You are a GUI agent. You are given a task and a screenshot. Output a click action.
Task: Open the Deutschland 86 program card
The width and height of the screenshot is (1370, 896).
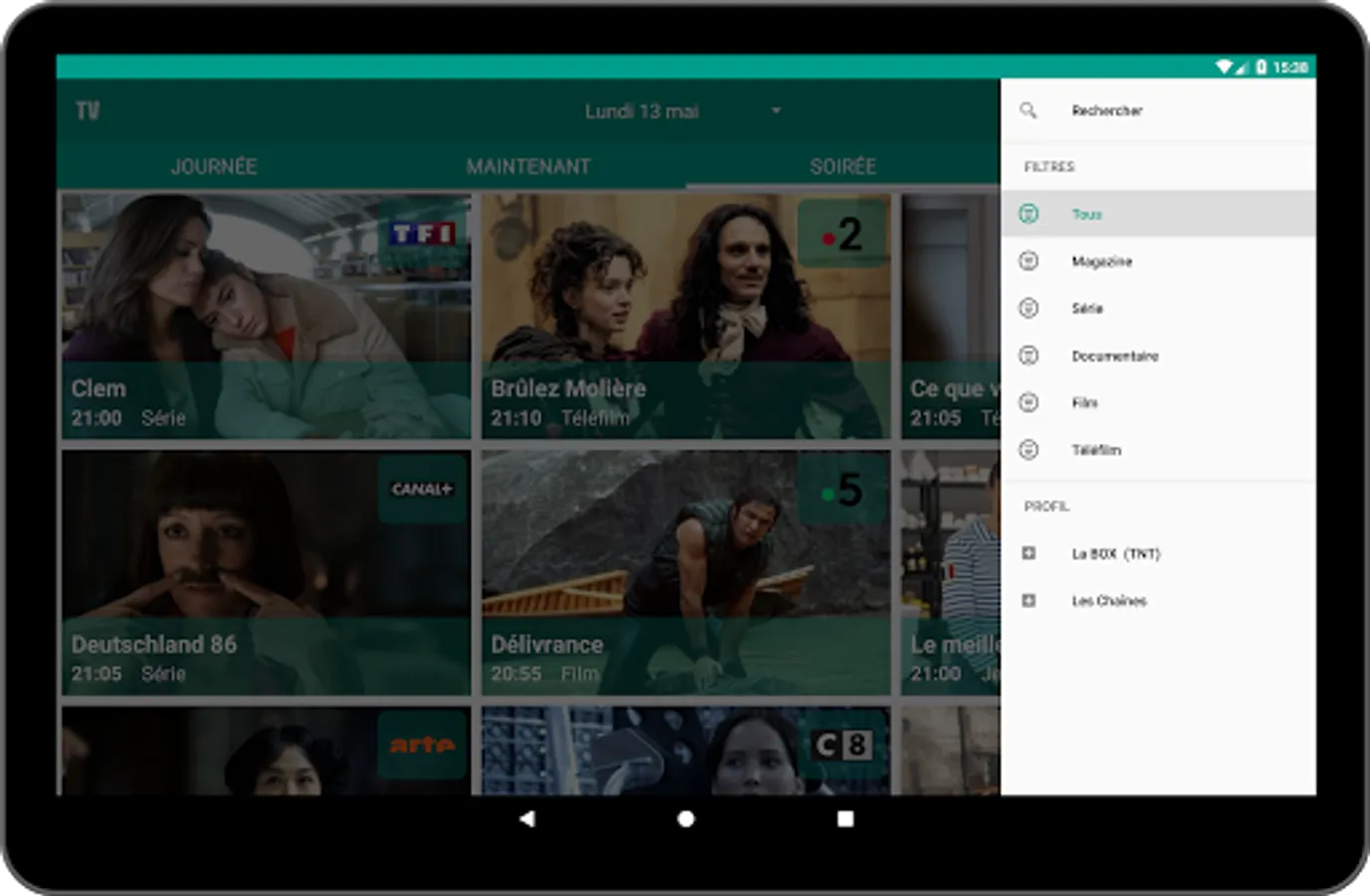(x=266, y=572)
